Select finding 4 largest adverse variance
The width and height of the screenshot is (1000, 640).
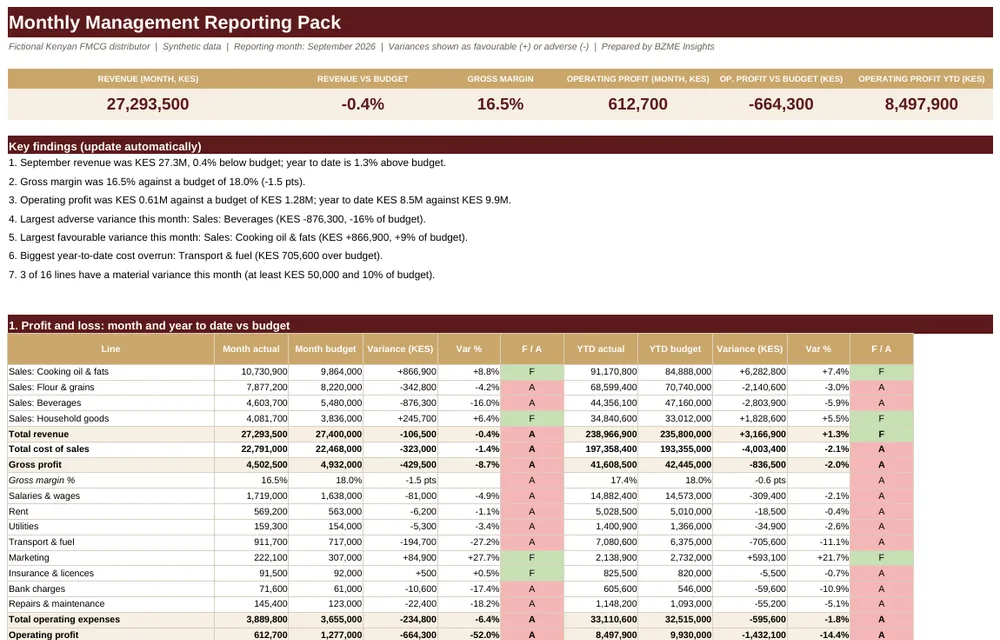(x=217, y=219)
